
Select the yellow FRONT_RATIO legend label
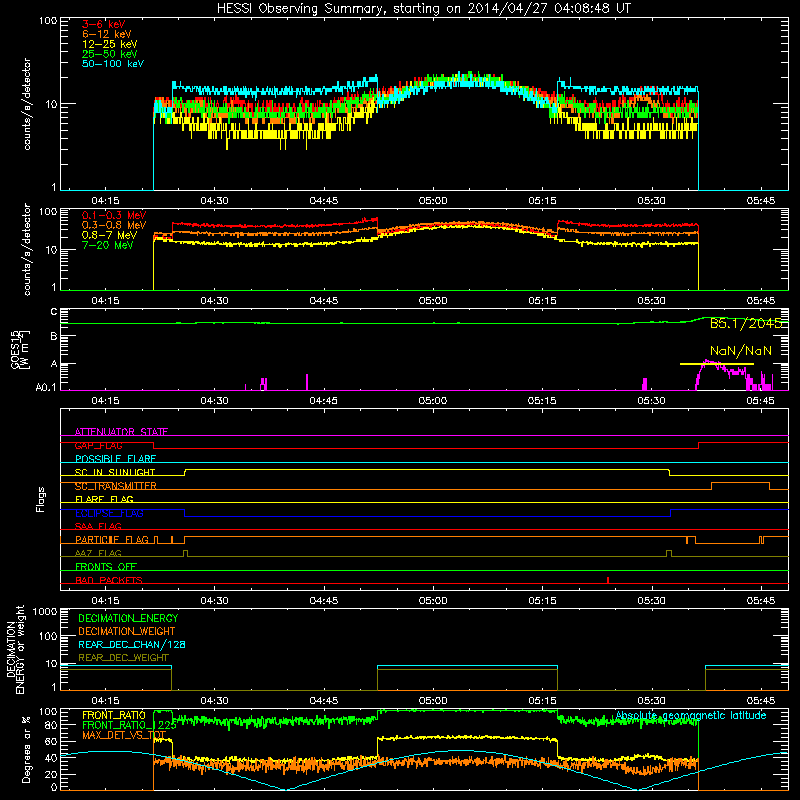pos(114,715)
